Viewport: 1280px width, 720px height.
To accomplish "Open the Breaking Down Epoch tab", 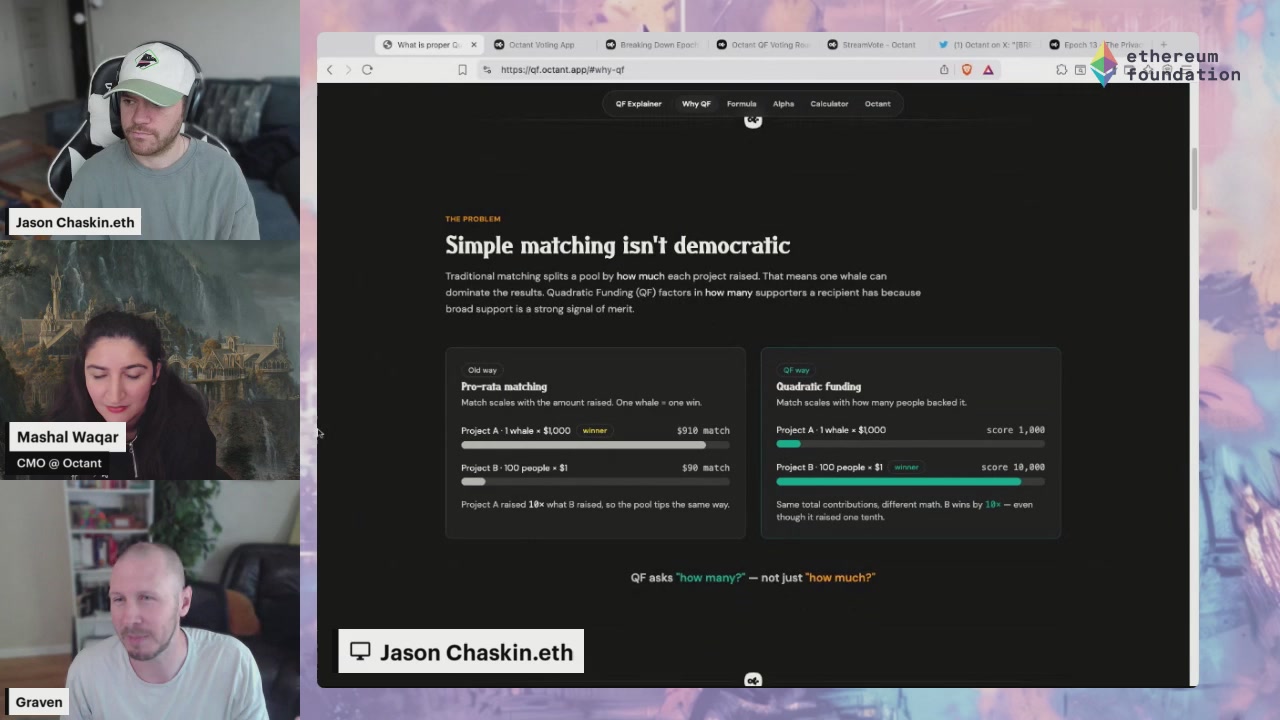I will coord(651,44).
